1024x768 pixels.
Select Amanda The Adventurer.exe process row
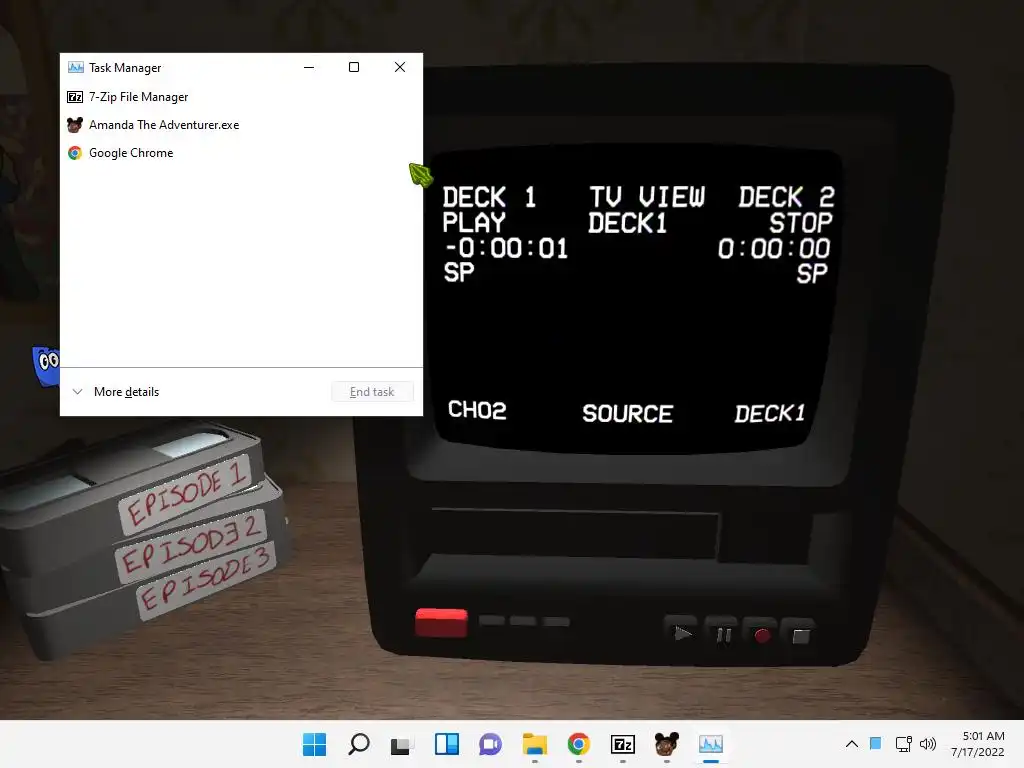[241, 125]
